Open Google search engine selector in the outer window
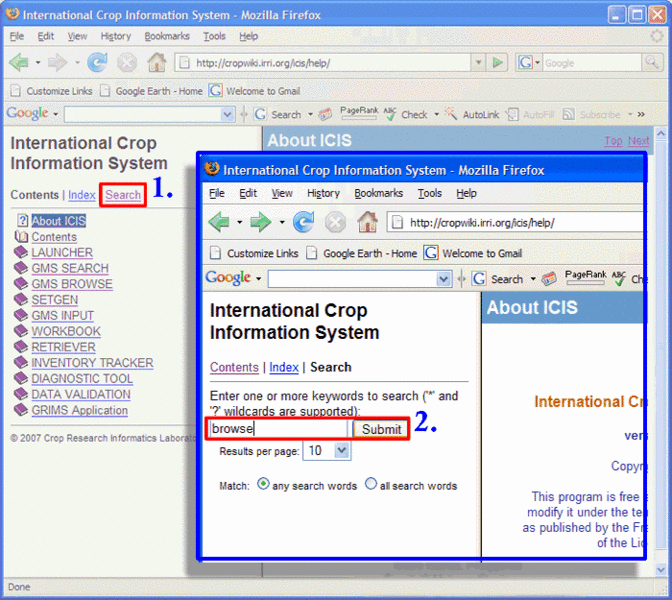This screenshot has width=672, height=600. (x=528, y=63)
